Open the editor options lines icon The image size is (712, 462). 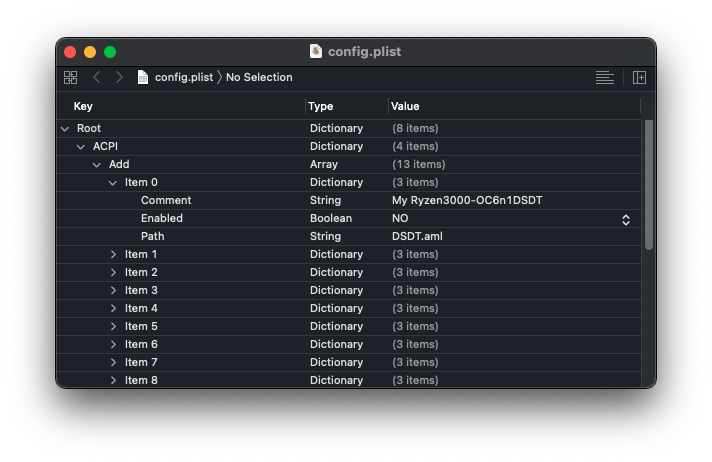coord(604,77)
